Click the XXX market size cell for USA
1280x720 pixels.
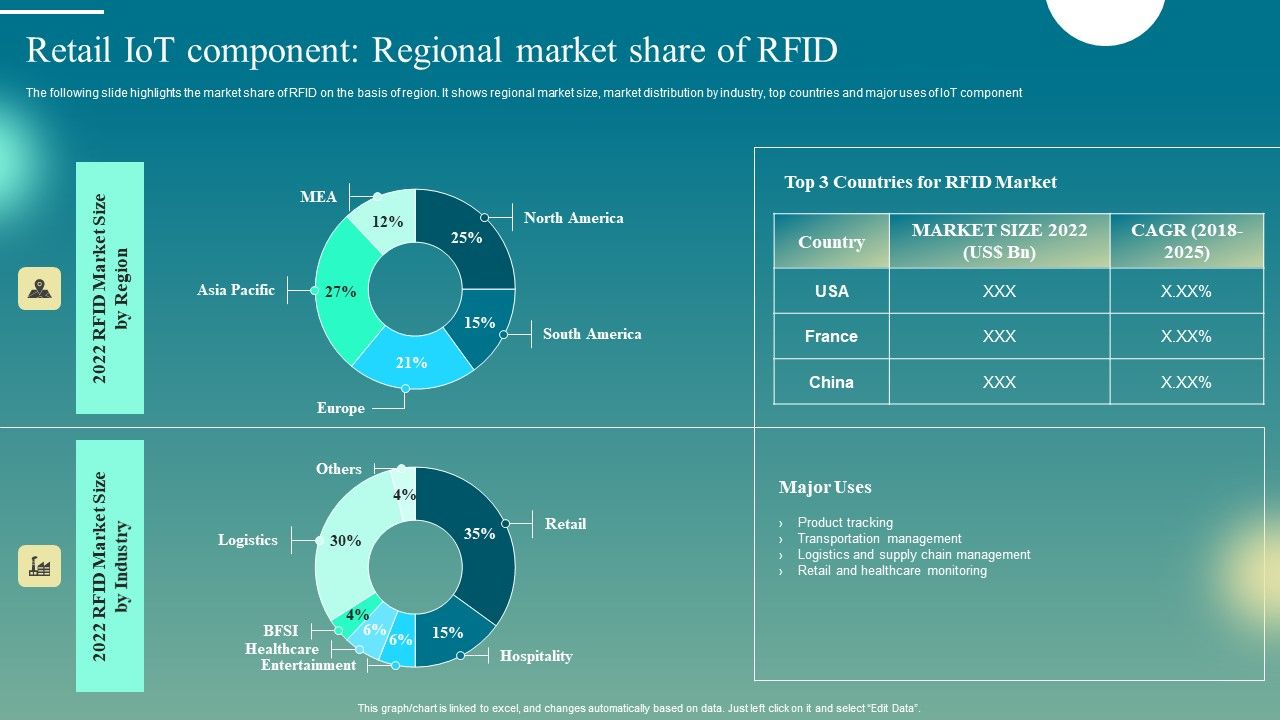tap(999, 291)
